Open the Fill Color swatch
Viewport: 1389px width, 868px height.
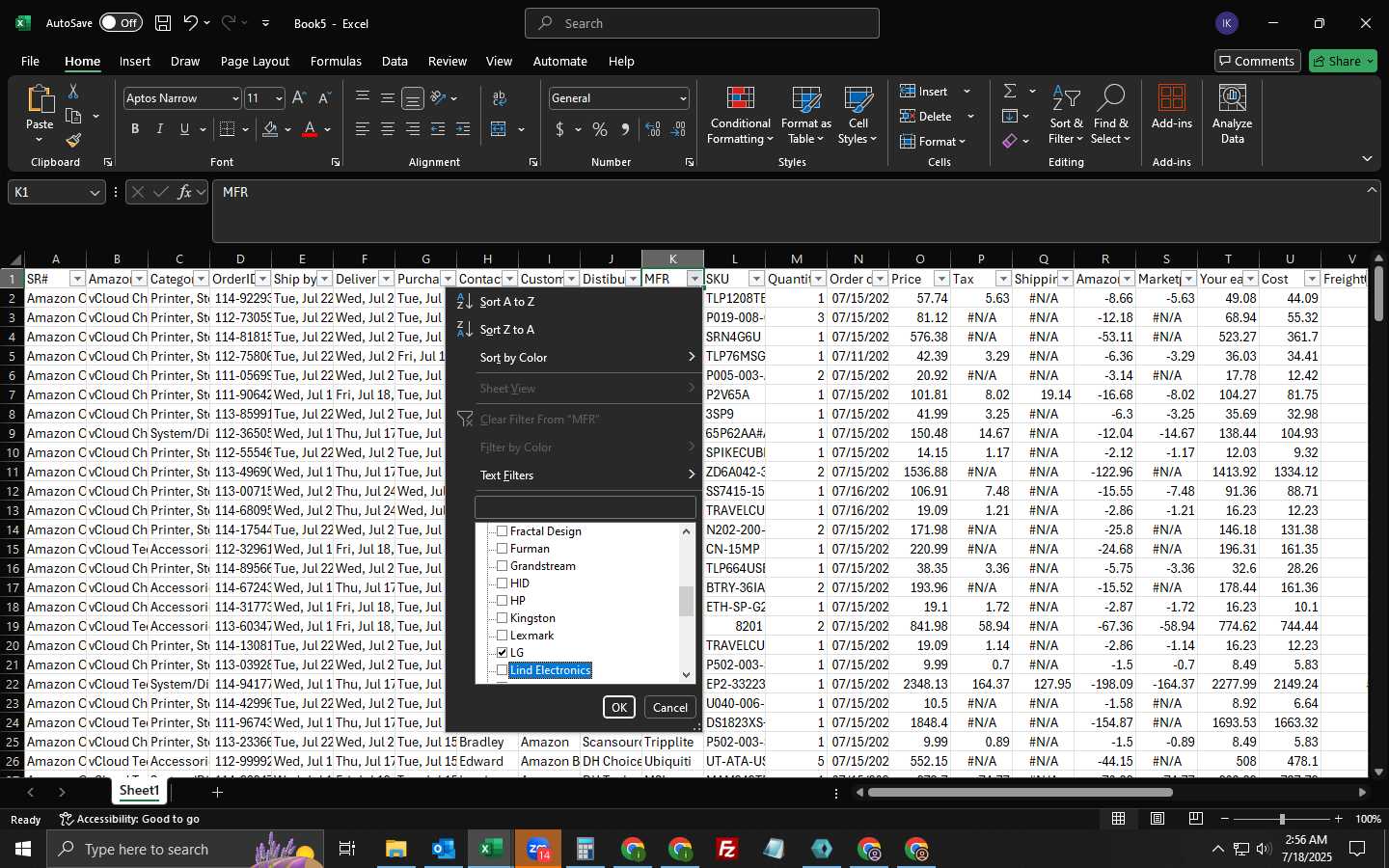(270, 129)
